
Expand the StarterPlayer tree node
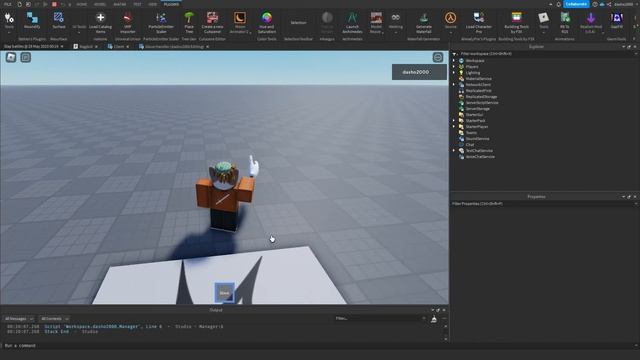click(454, 127)
